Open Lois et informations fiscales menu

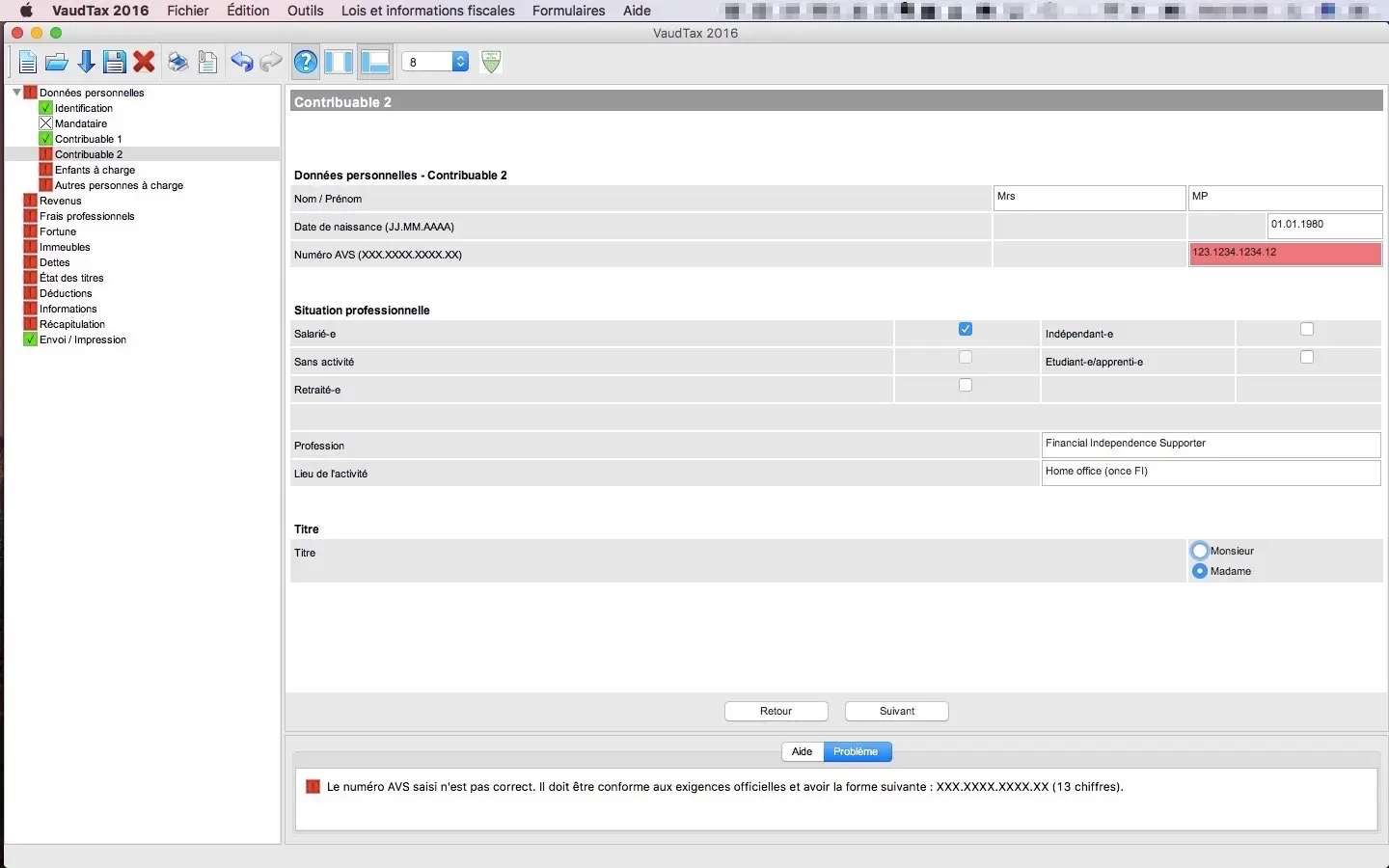pos(428,11)
